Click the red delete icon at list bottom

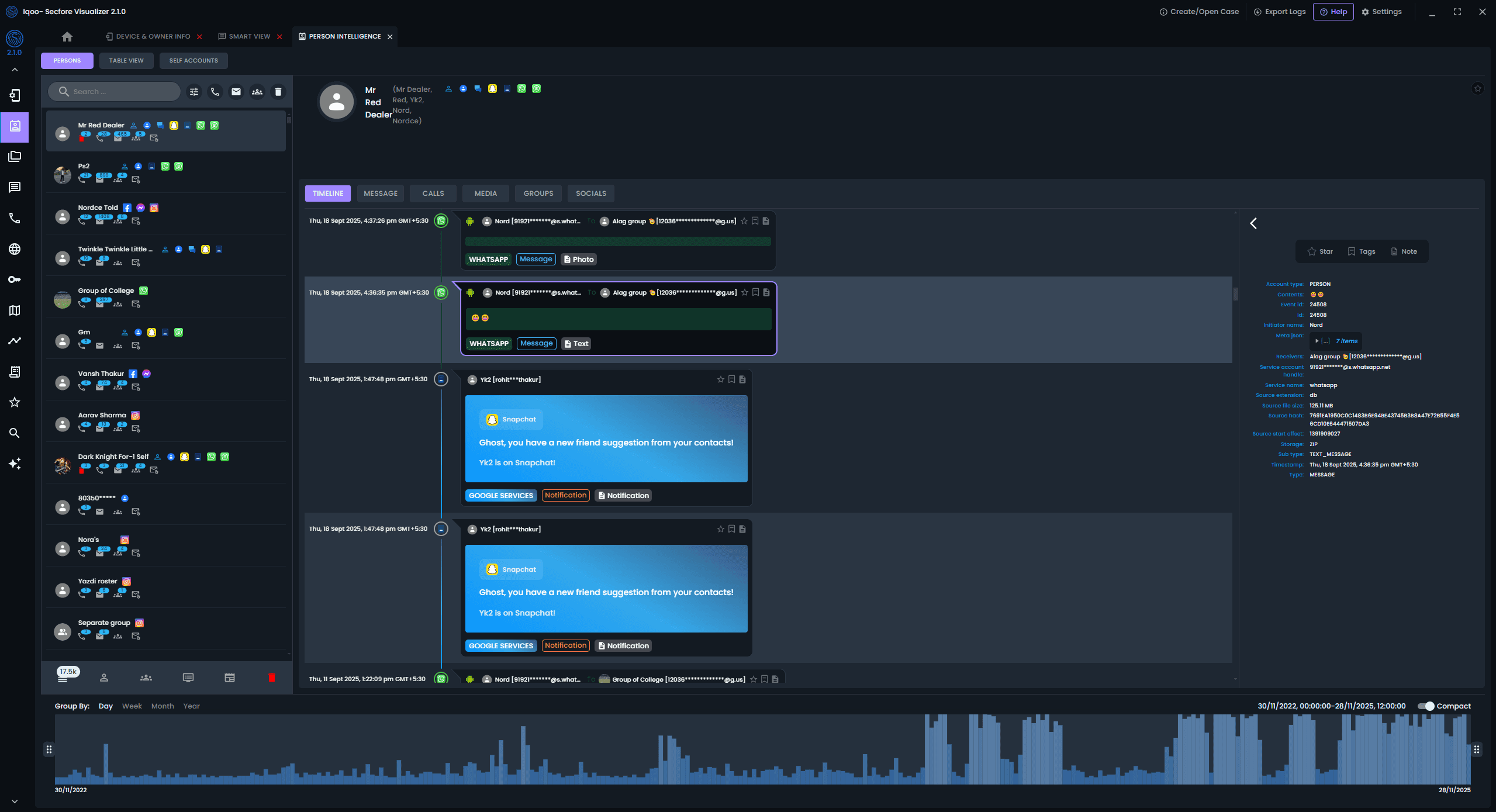pos(271,678)
